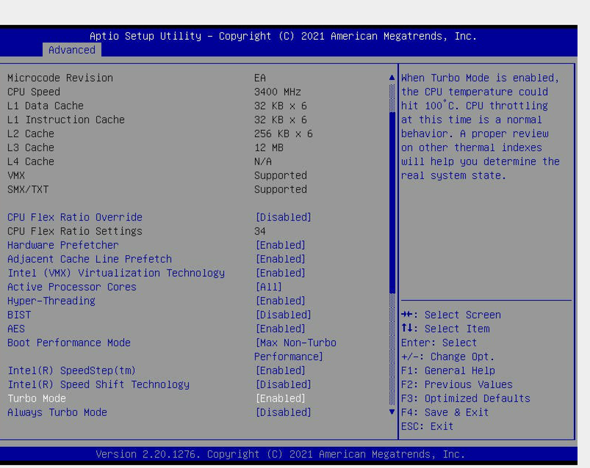Click the Turbo Mode help description text
Screen dimensions: 590x468
(x=481, y=127)
